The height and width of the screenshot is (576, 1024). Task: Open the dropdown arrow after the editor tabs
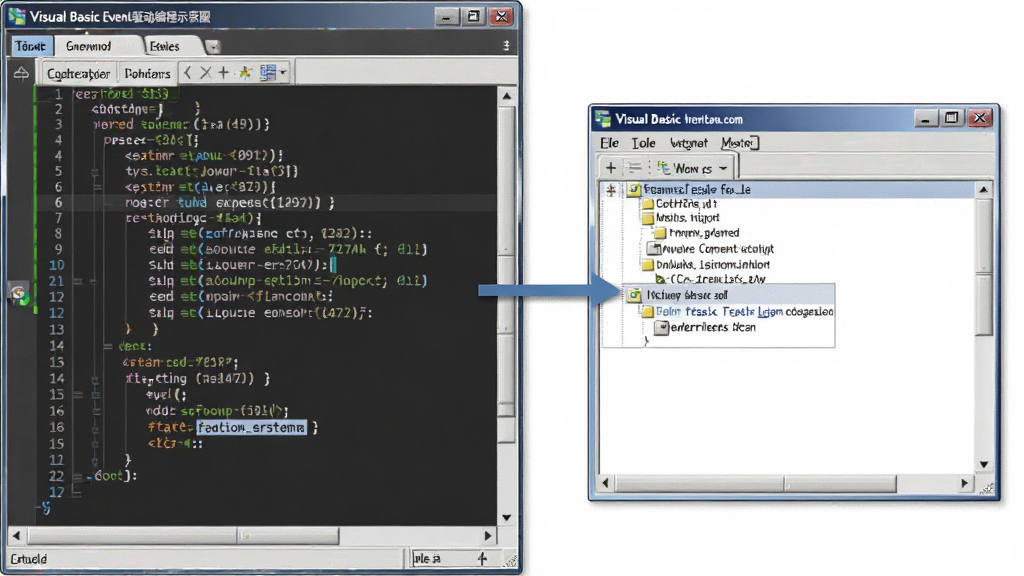213,46
